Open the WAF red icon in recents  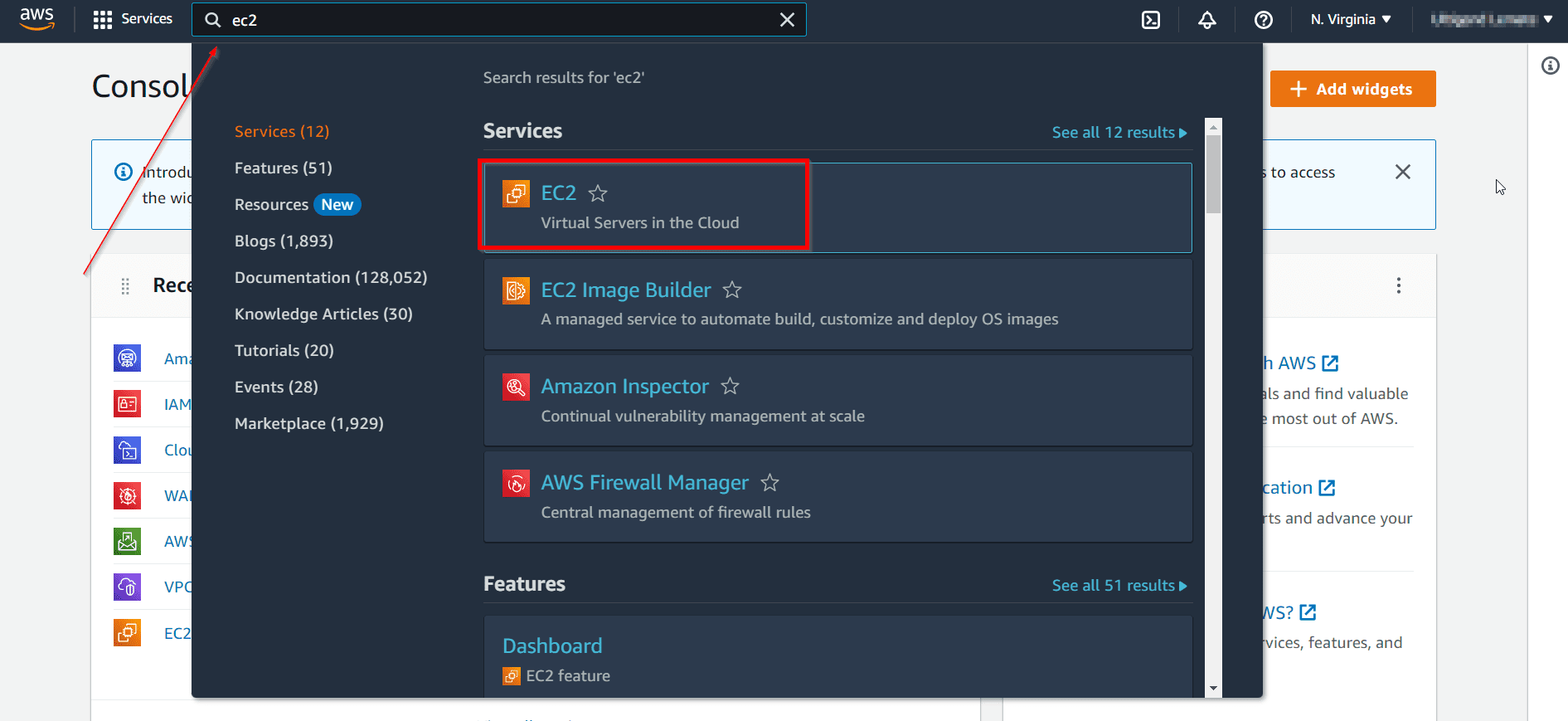(127, 495)
